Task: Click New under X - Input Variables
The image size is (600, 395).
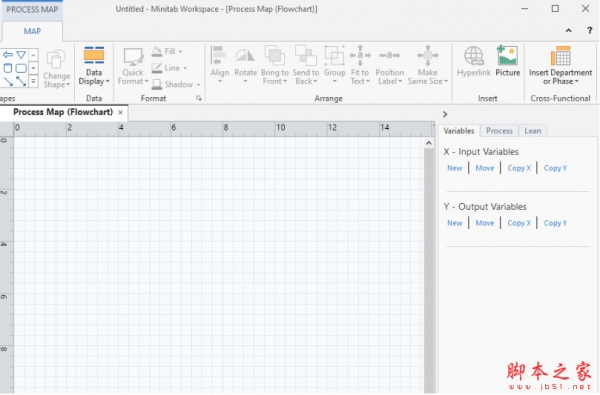Action: 455,168
